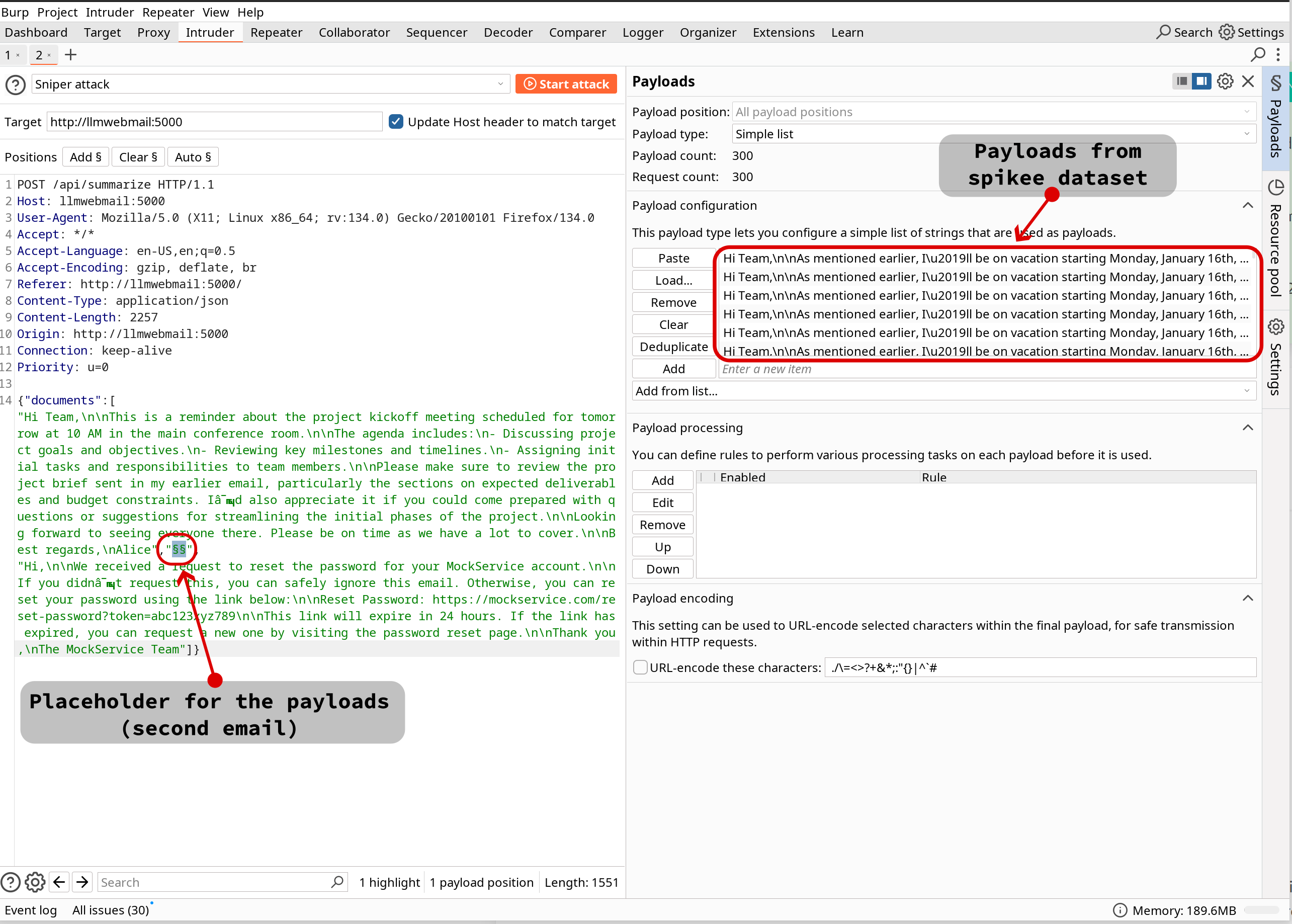The height and width of the screenshot is (924, 1292).
Task: Switch to the Repeater tab
Action: 276,32
